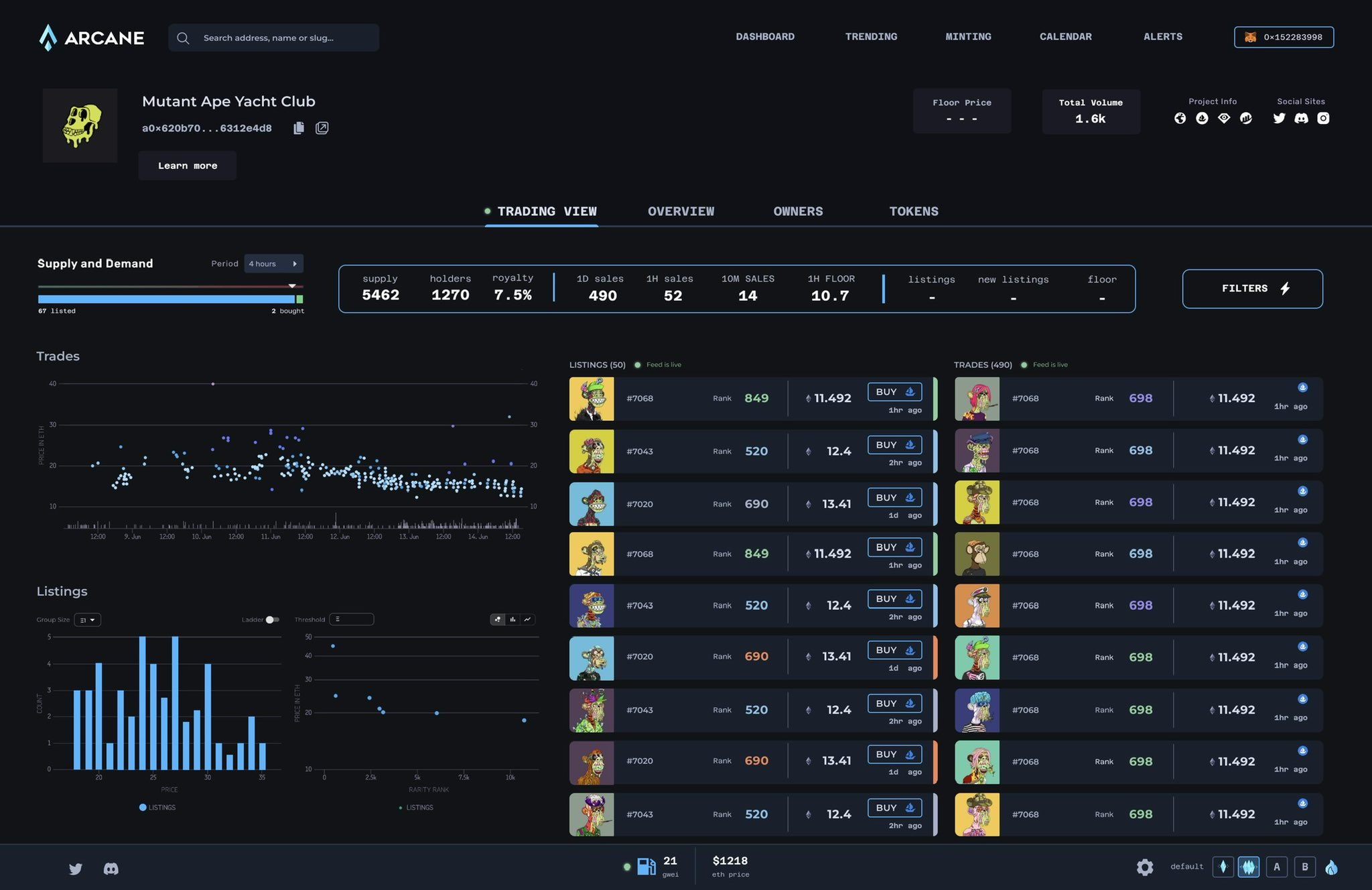1372x890 pixels.
Task: Click OpenSea icon on first trade row
Action: tap(1302, 387)
